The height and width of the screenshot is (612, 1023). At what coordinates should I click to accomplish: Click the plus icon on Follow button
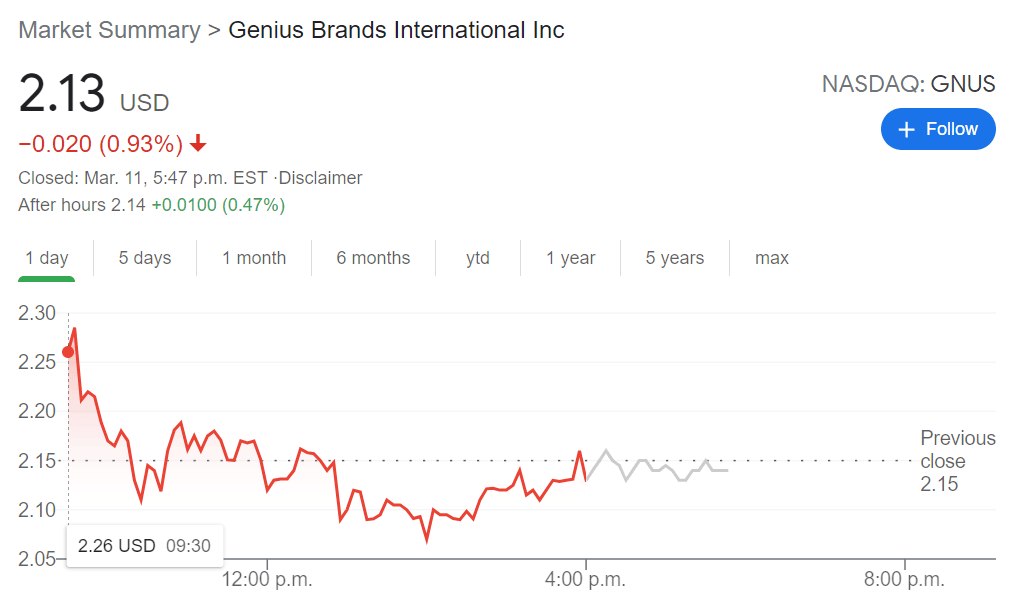(907, 130)
